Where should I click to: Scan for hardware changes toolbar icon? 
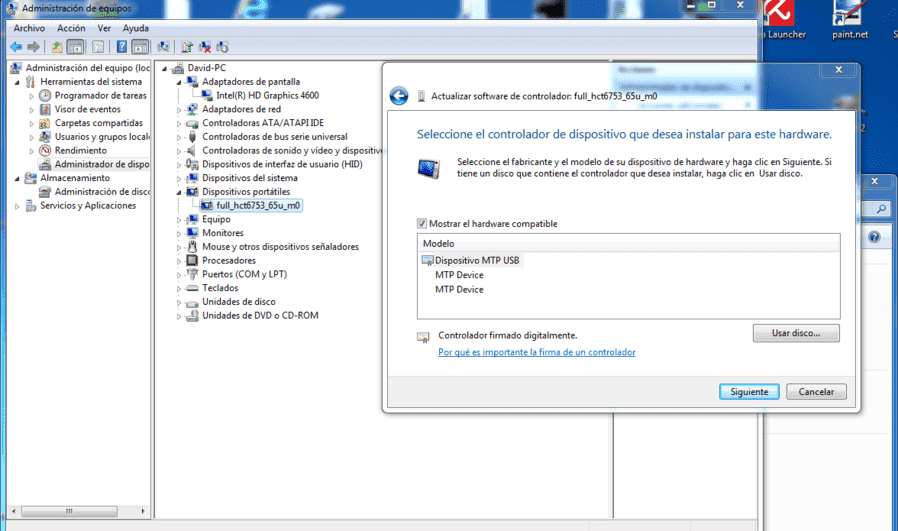pyautogui.click(x=163, y=47)
